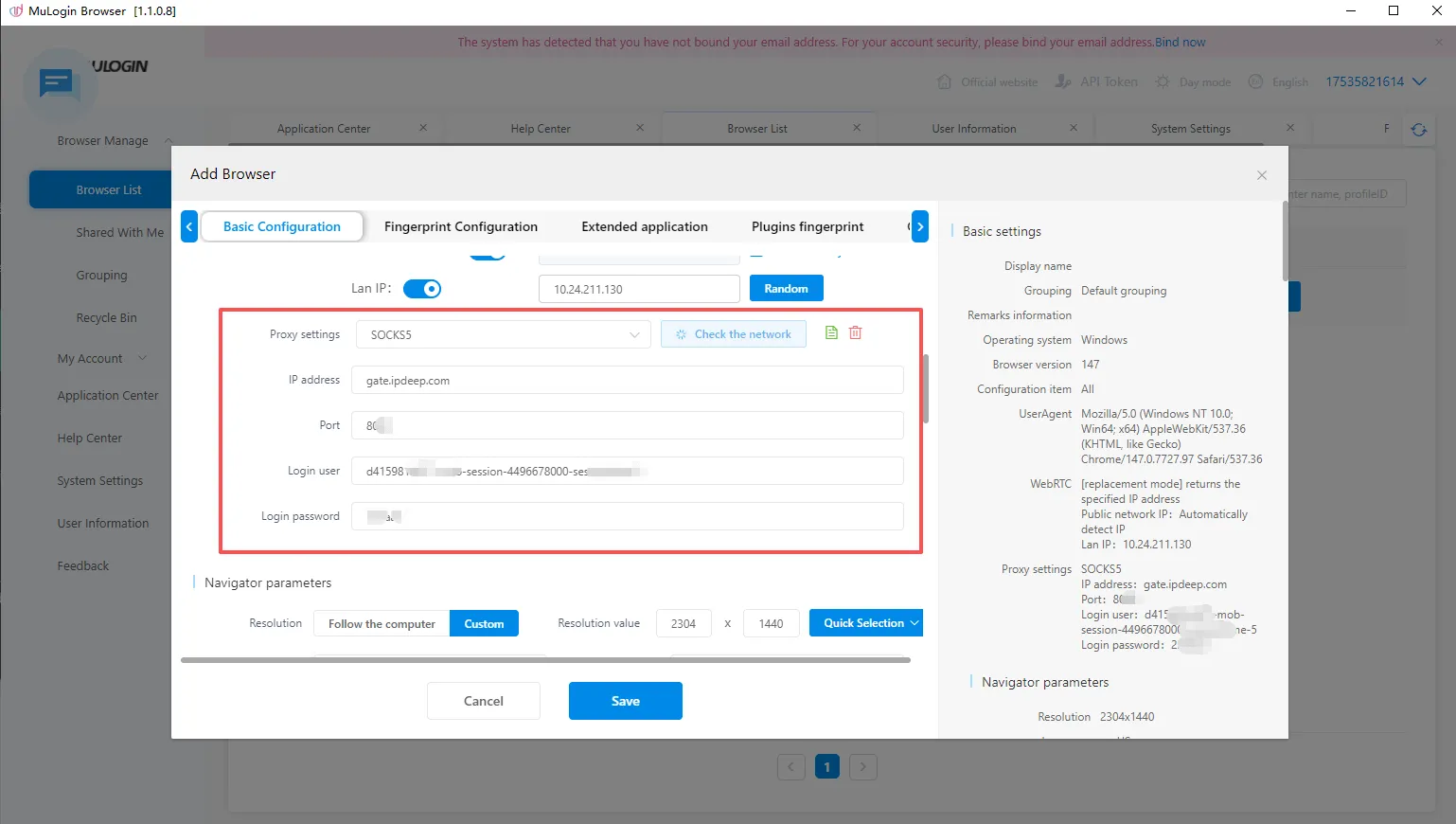Click the right summary panel scrollbar
1456x824 pixels.
pyautogui.click(x=1285, y=242)
